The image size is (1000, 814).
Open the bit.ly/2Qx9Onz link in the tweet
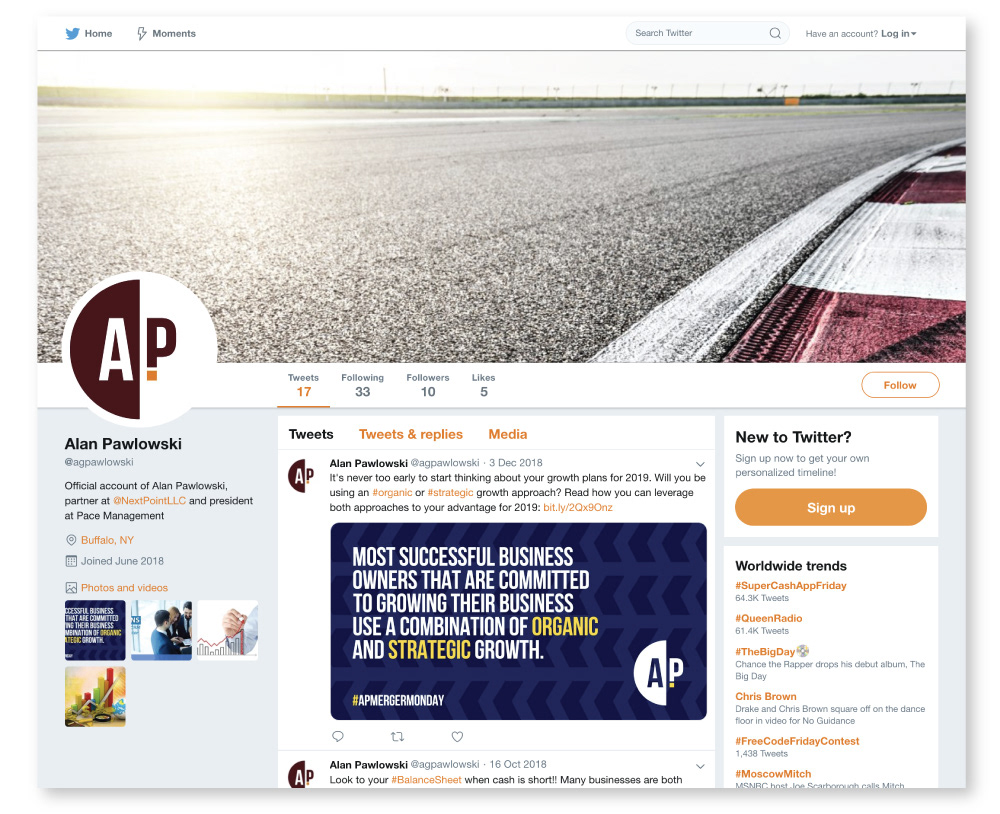[x=578, y=508]
